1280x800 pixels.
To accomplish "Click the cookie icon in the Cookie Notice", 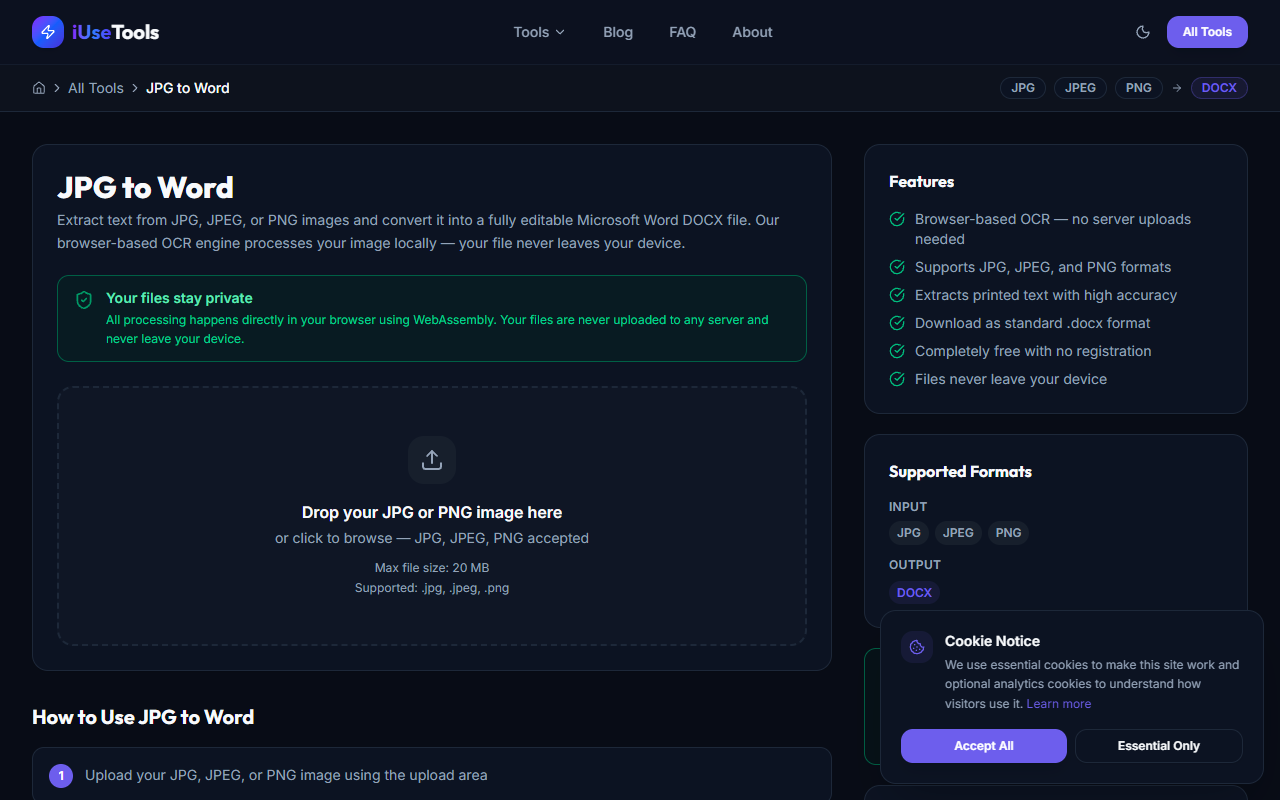I will 916,646.
